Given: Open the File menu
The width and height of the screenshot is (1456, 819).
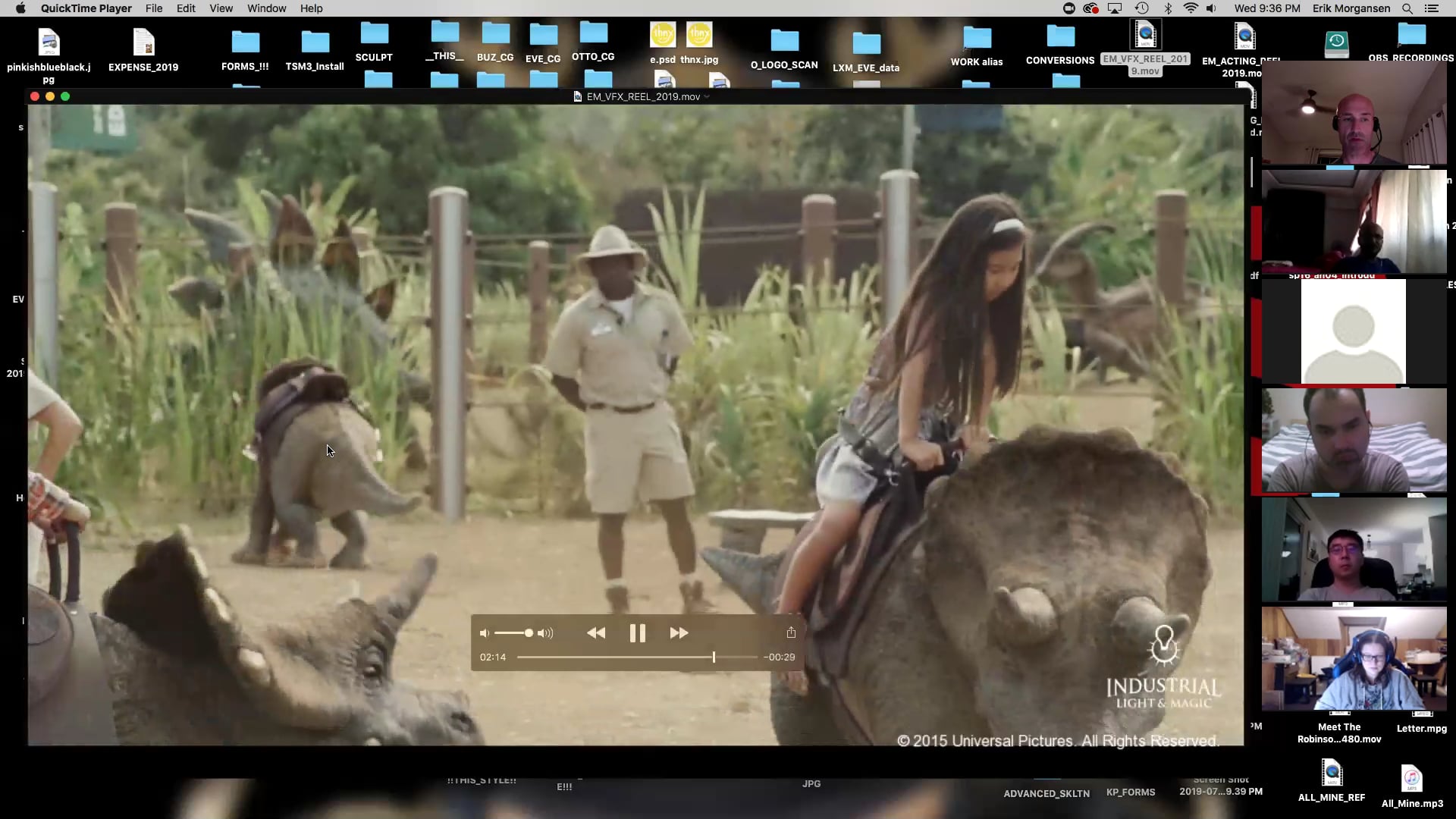Looking at the screenshot, I should tap(154, 8).
